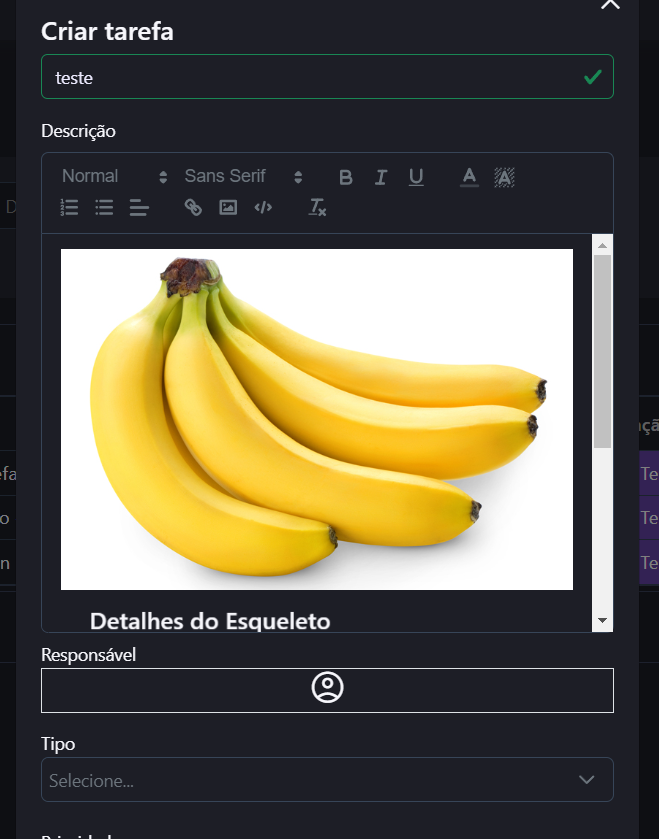Click the banana image in the editor

317,419
